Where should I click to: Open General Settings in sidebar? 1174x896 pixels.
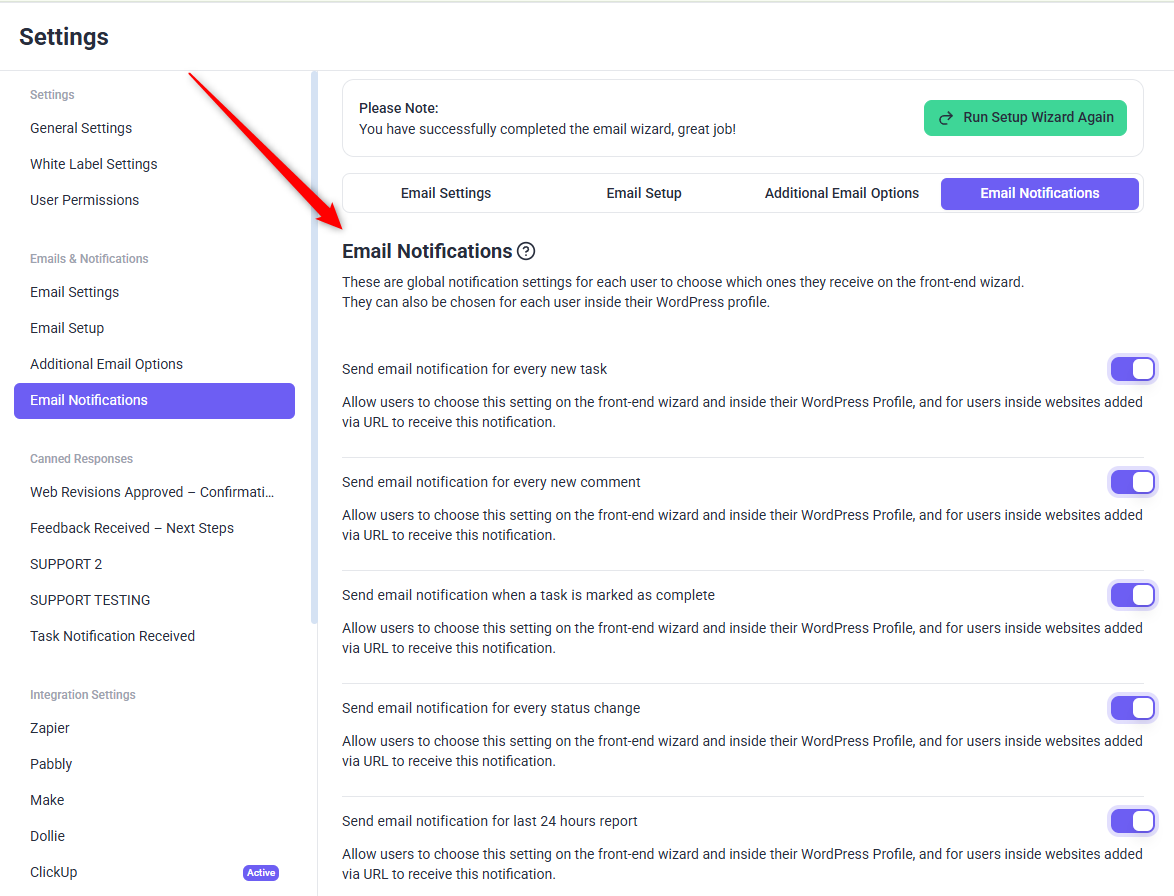[x=81, y=128]
